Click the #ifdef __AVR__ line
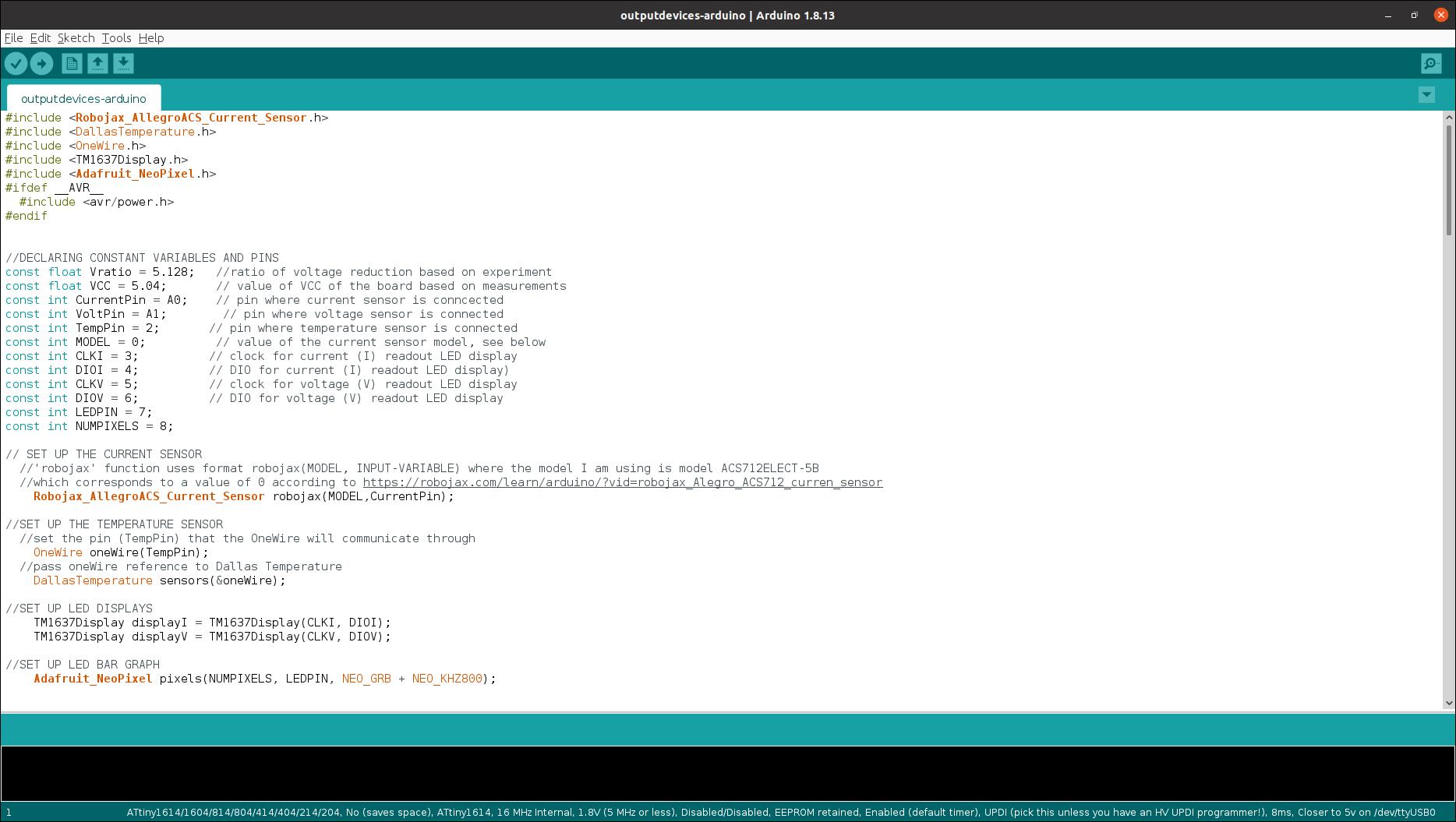 [x=55, y=188]
